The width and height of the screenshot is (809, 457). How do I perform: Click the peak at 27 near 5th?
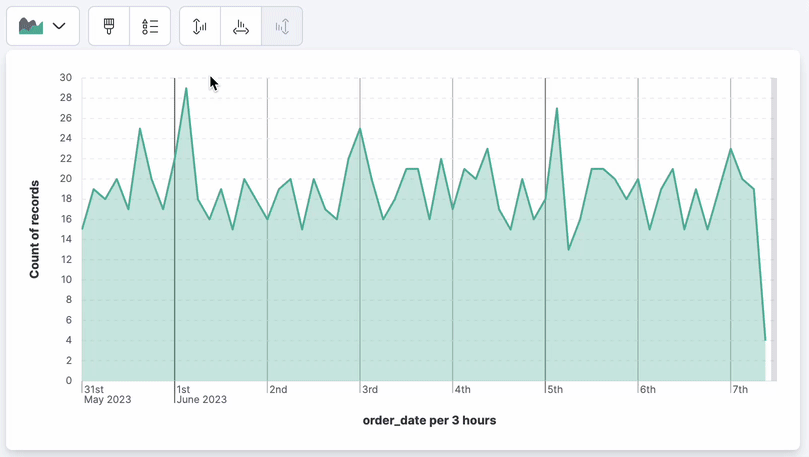pos(557,108)
